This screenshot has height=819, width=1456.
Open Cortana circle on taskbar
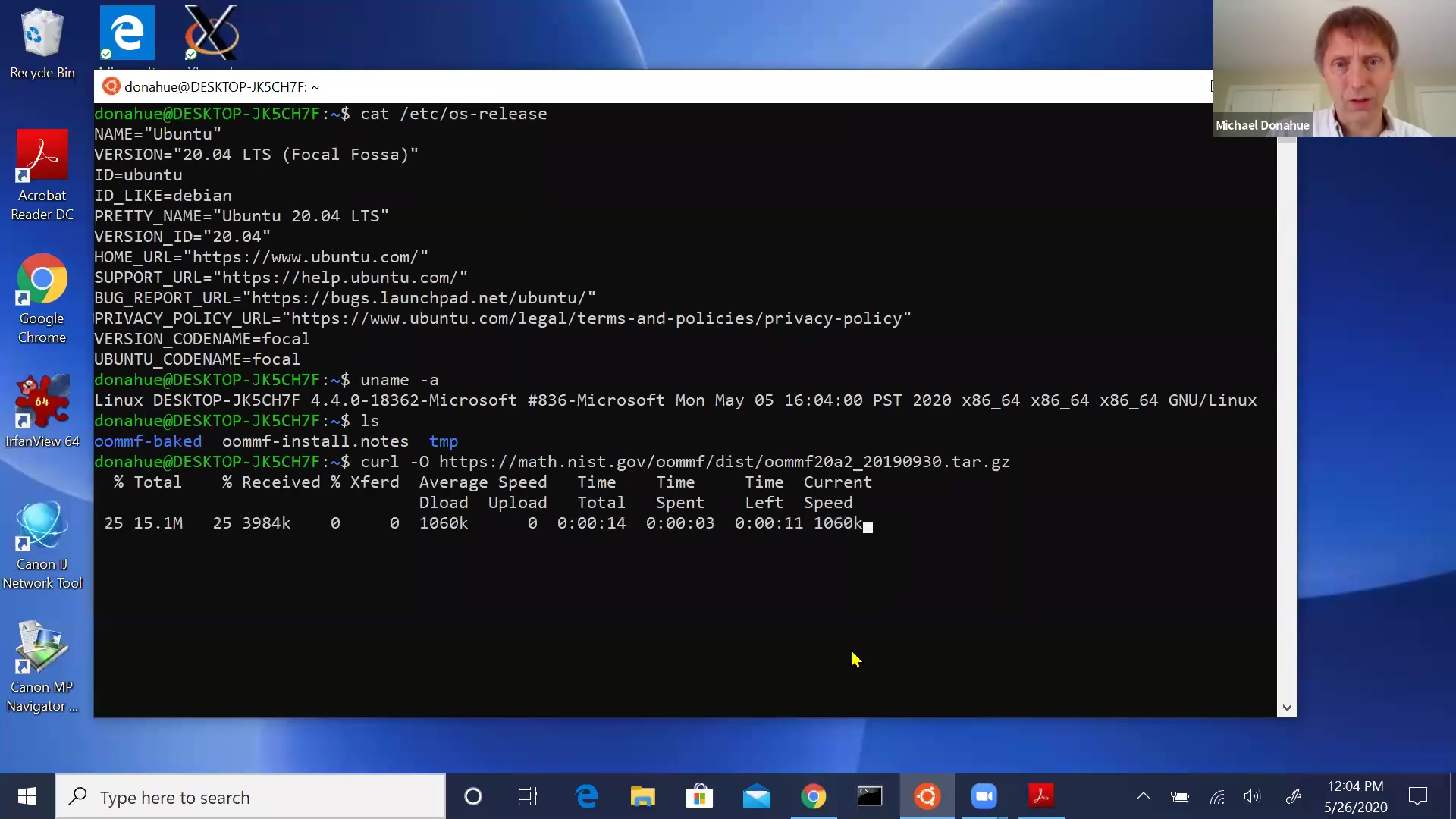pos(472,796)
